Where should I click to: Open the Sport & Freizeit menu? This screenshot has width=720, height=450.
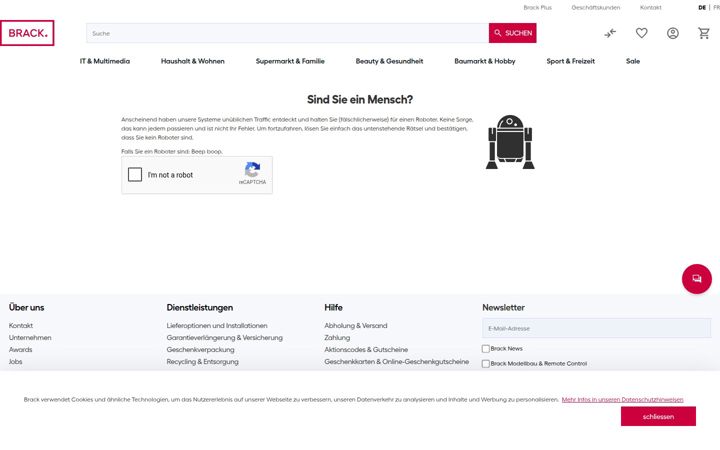571,61
